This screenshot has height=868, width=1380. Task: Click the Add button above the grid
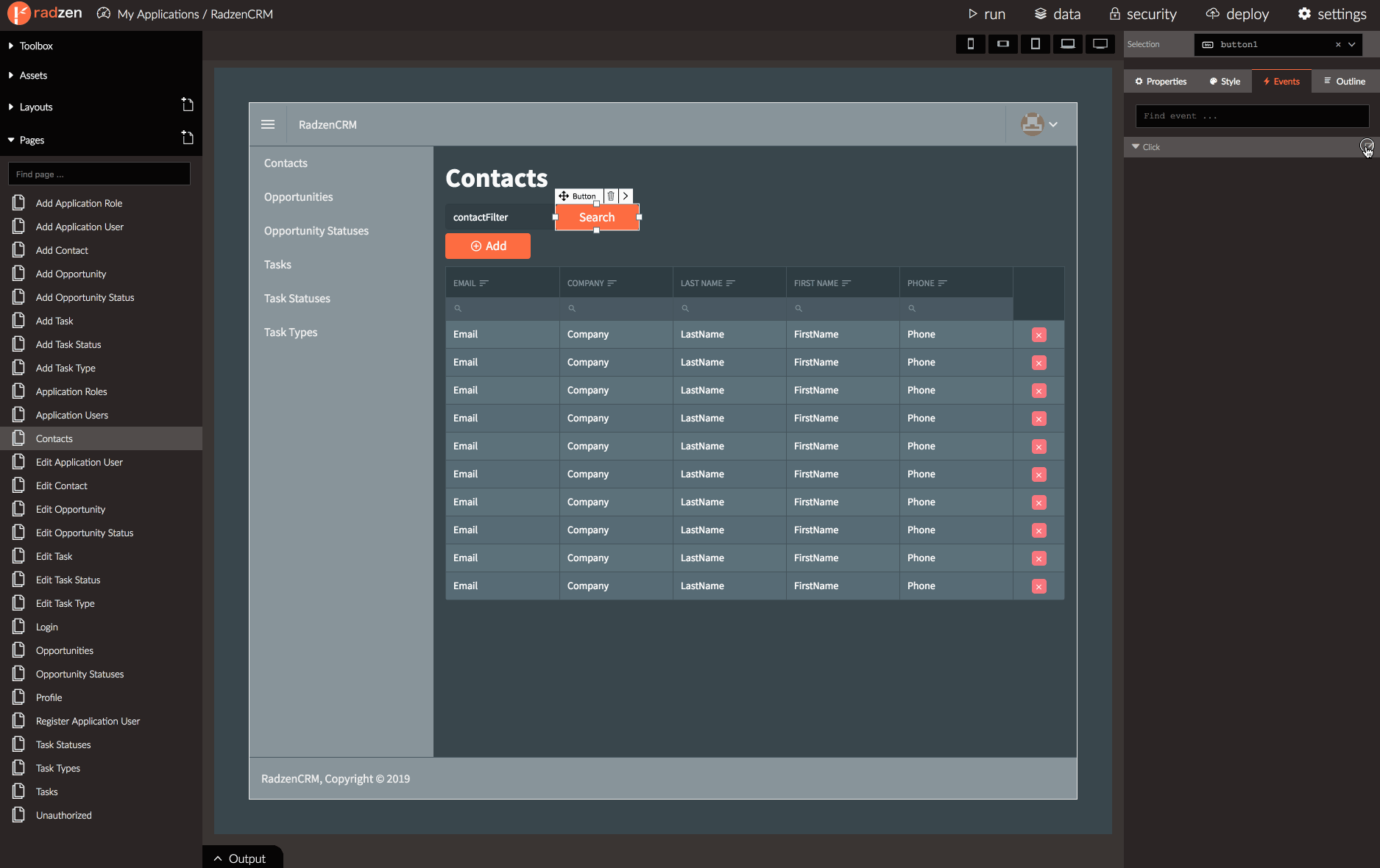[x=488, y=246]
